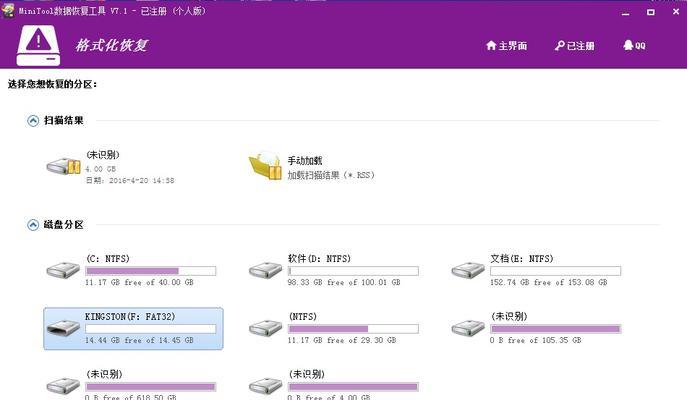Click "98.33 GB free of 100.01 GB" text
Viewport: 687px width, 400px height.
344,283
